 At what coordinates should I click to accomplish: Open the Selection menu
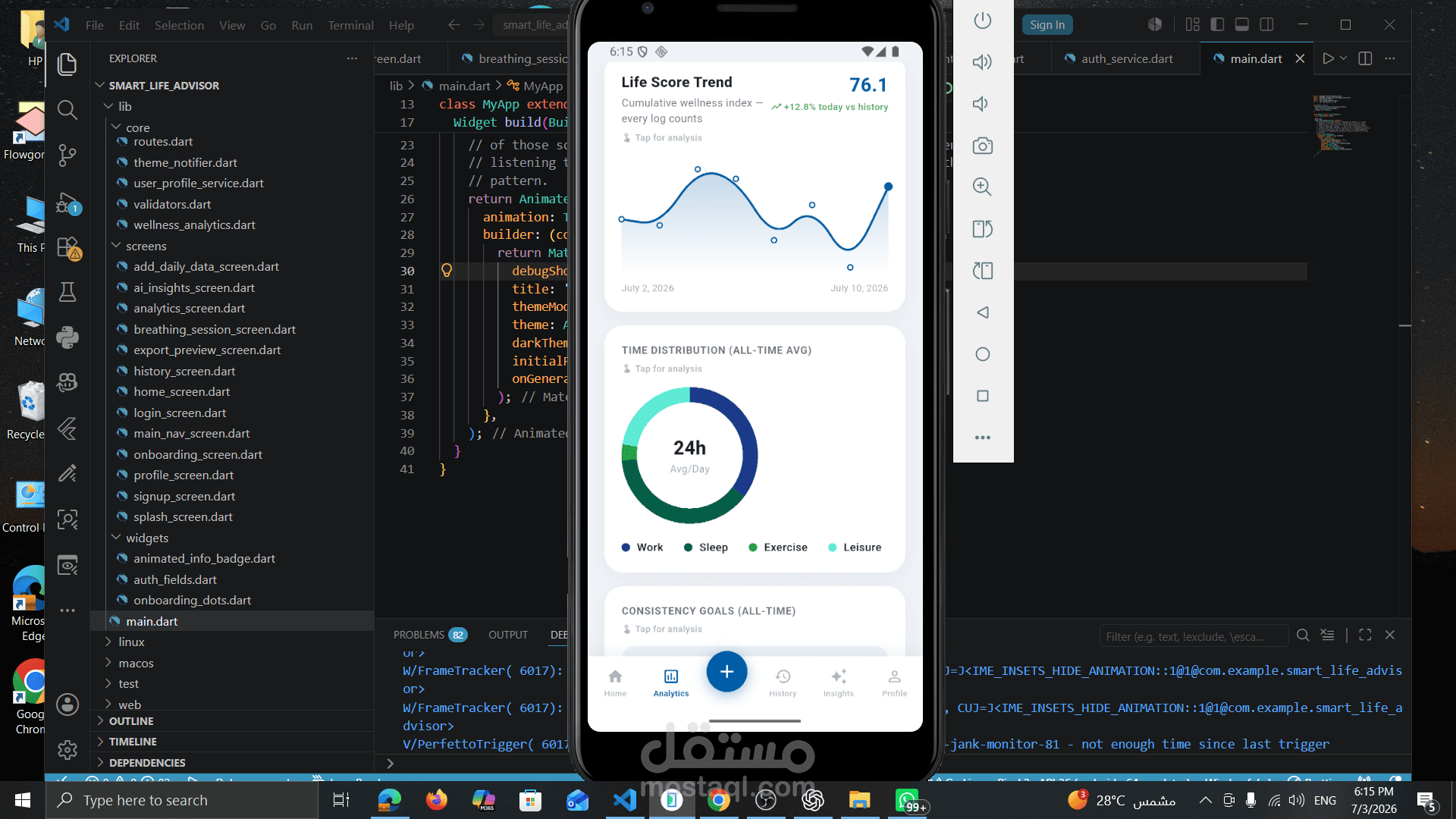coord(179,25)
